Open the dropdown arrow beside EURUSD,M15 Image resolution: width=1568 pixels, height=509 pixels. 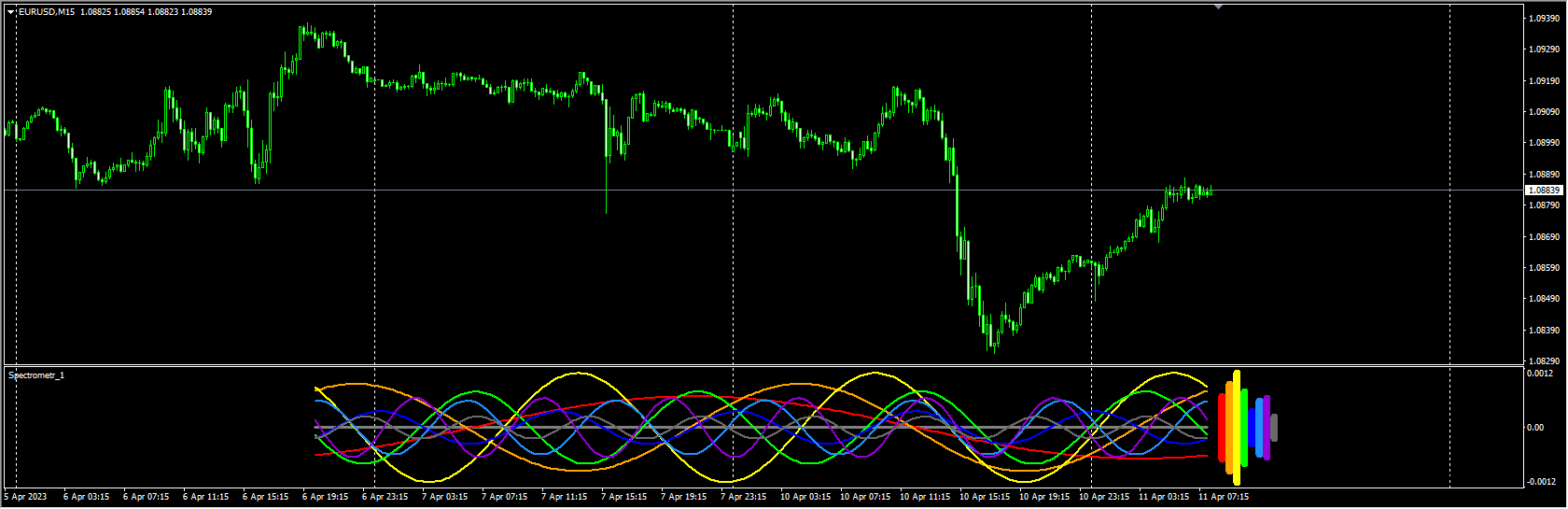tap(11, 12)
